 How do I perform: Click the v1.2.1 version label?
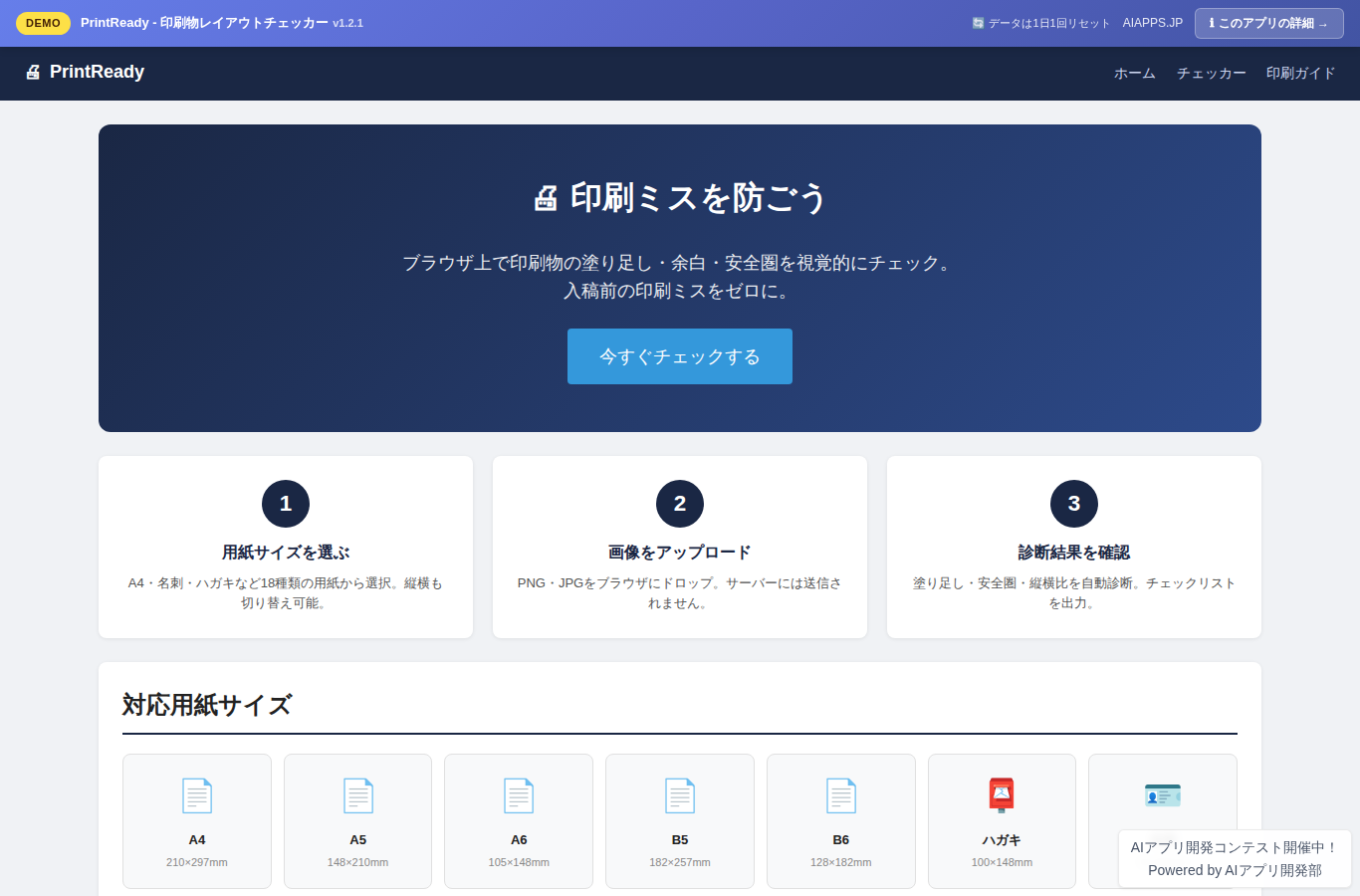(348, 23)
